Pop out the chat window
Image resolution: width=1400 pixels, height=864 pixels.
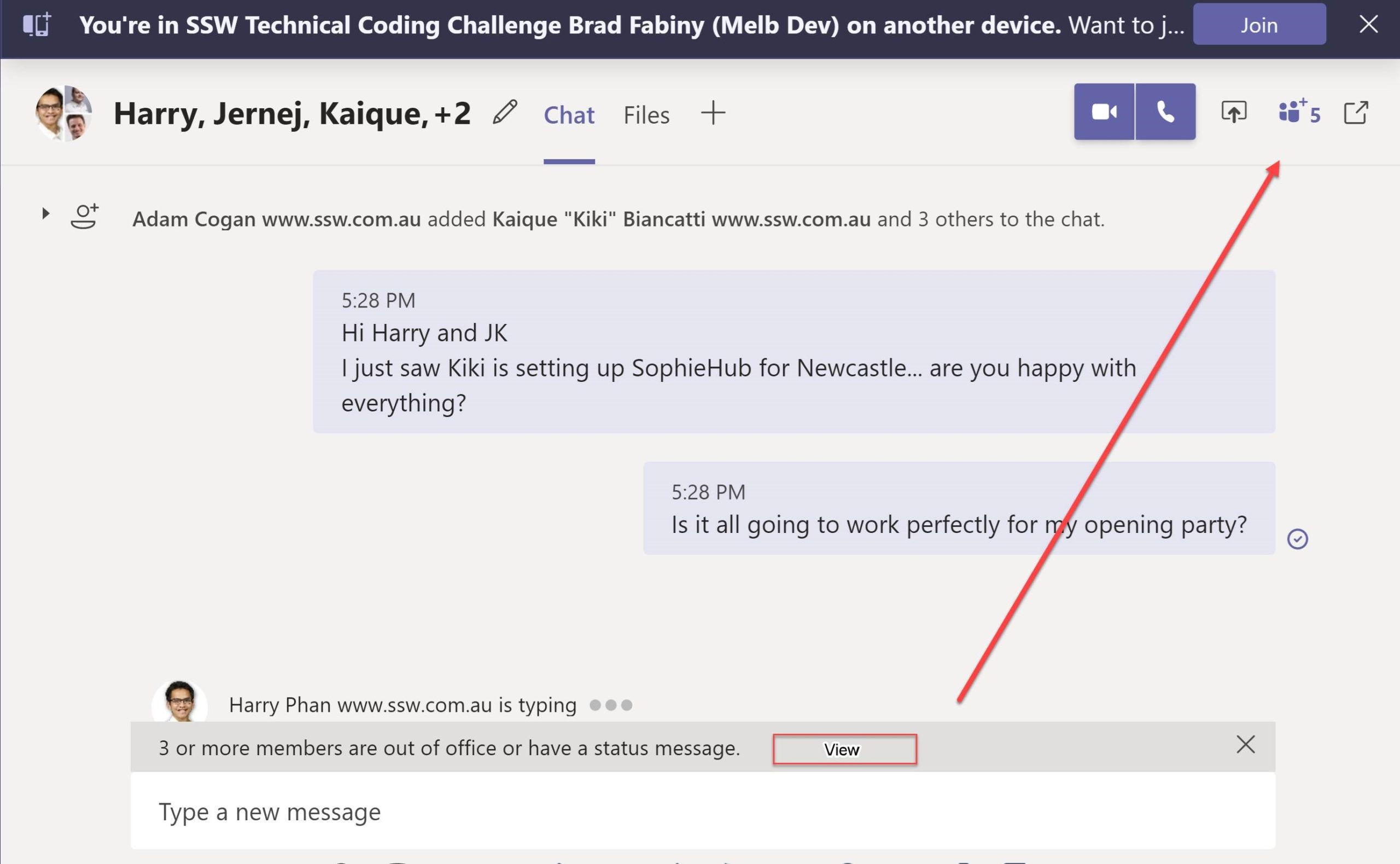pos(1356,113)
